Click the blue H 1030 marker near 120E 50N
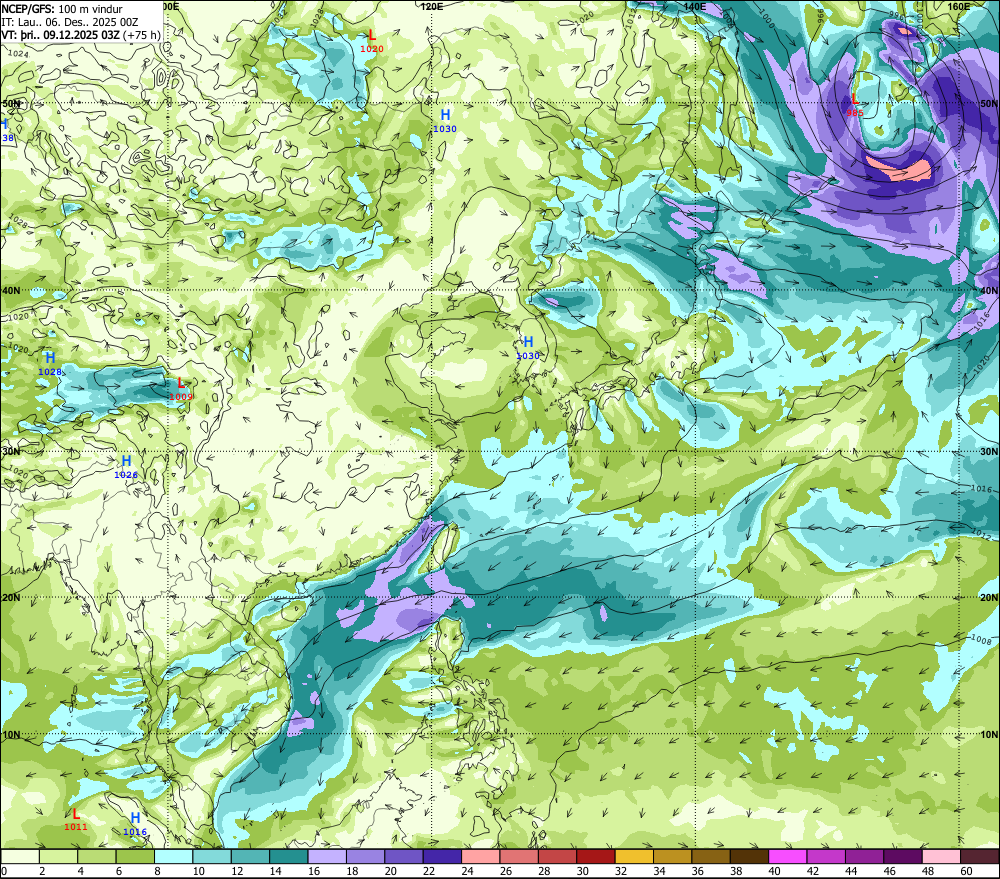The width and height of the screenshot is (1000, 879). click(x=445, y=121)
